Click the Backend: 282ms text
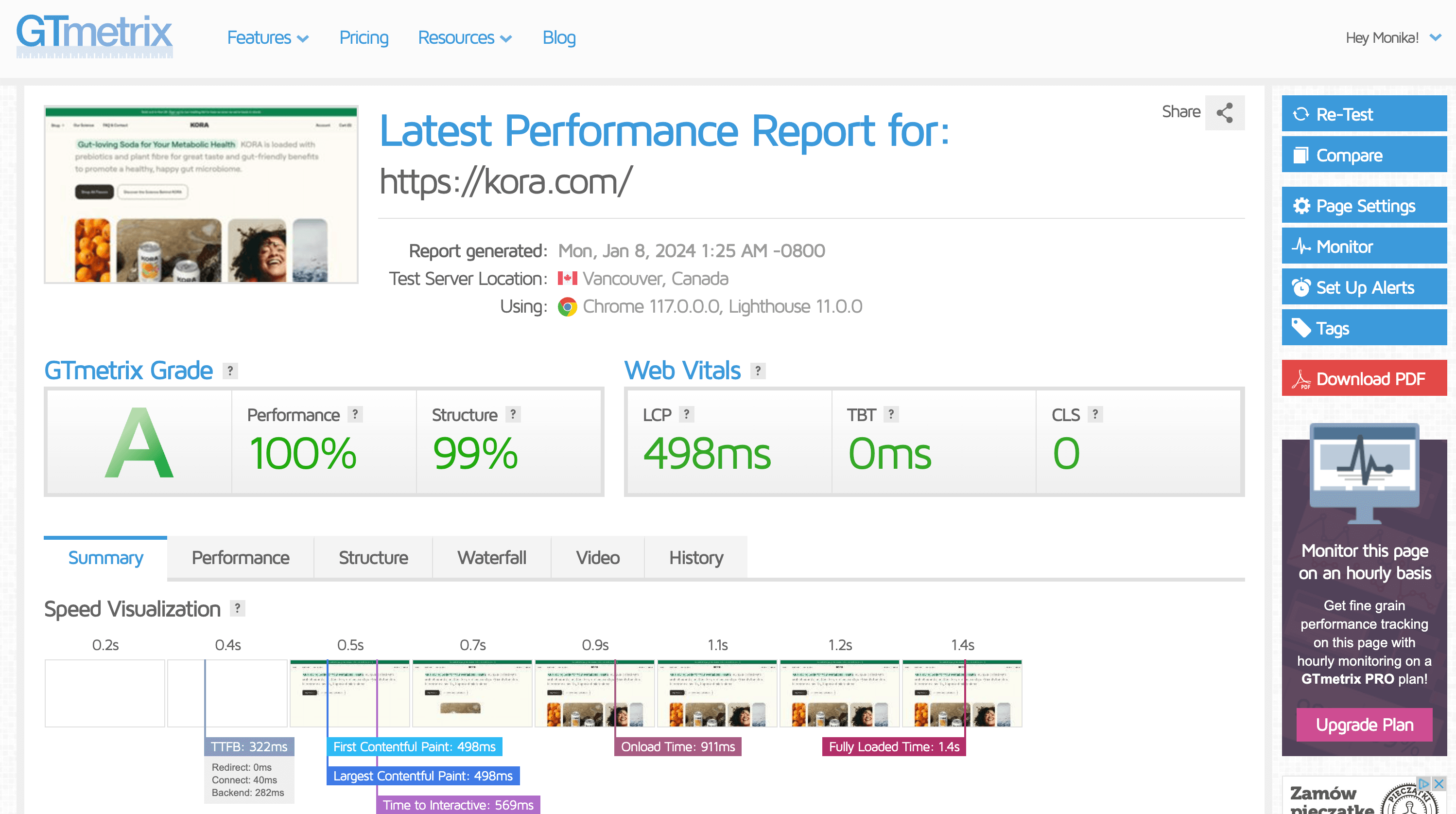Viewport: 1456px width, 814px height. 247,793
